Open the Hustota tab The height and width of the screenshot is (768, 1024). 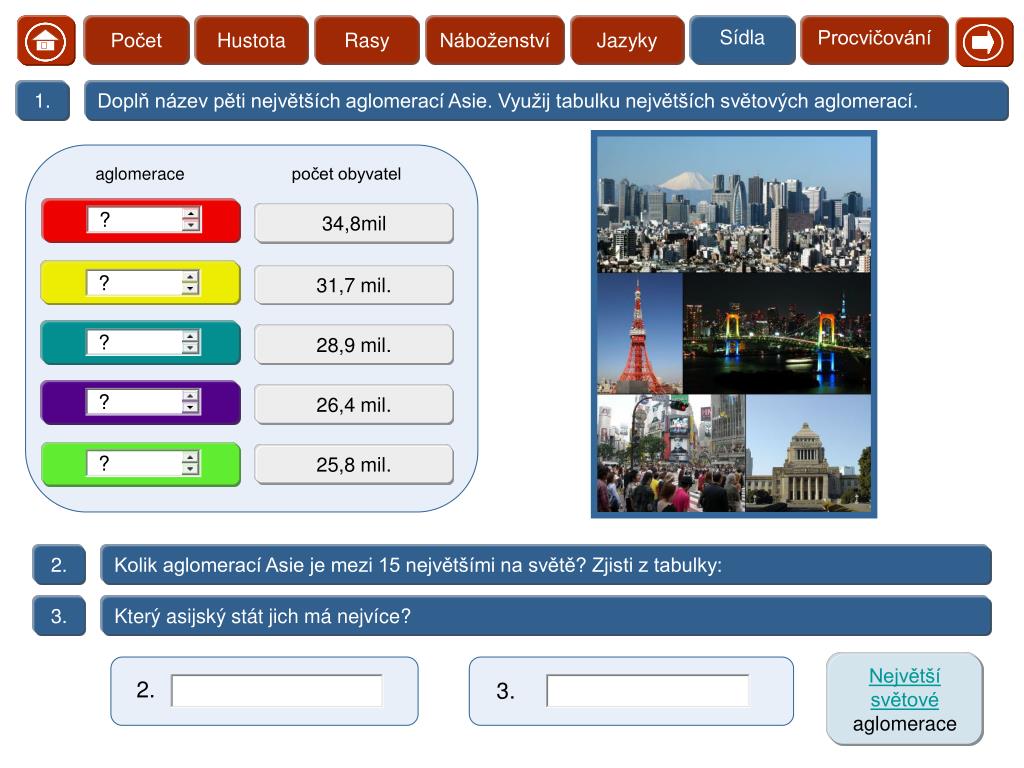click(x=251, y=40)
